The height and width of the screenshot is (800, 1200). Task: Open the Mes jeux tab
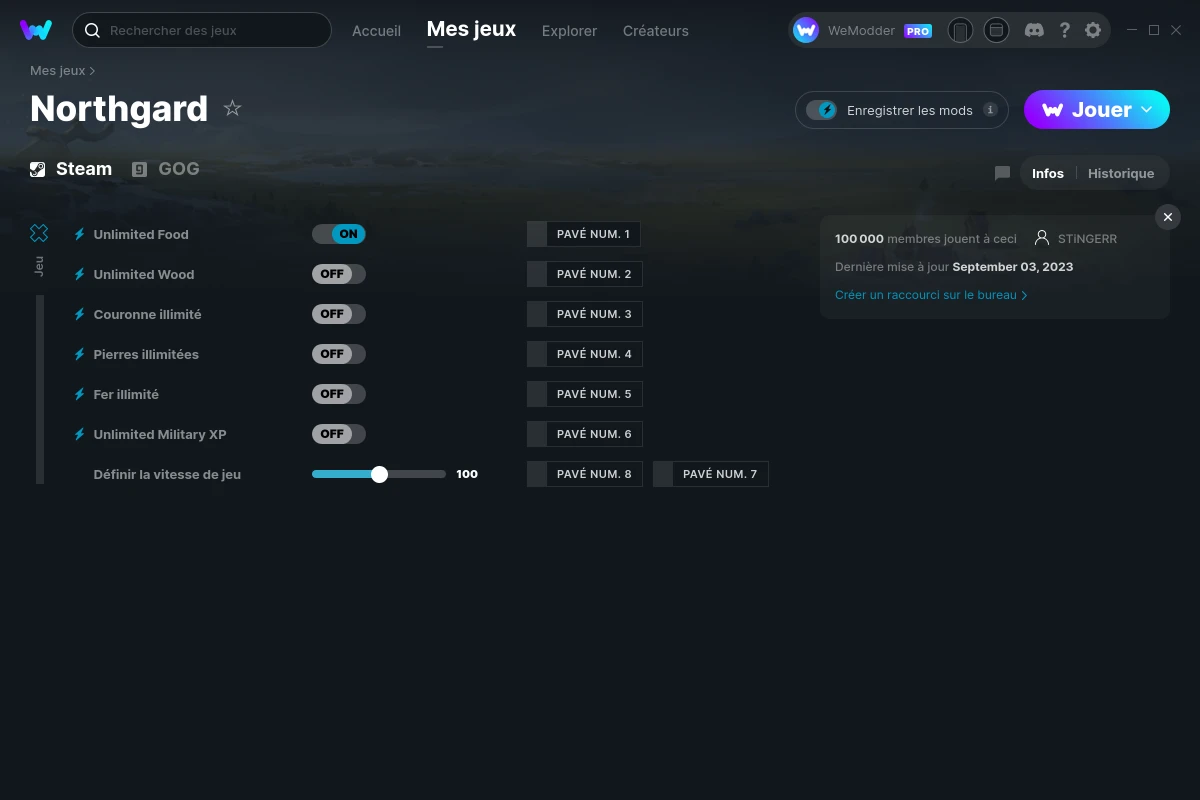tap(471, 30)
